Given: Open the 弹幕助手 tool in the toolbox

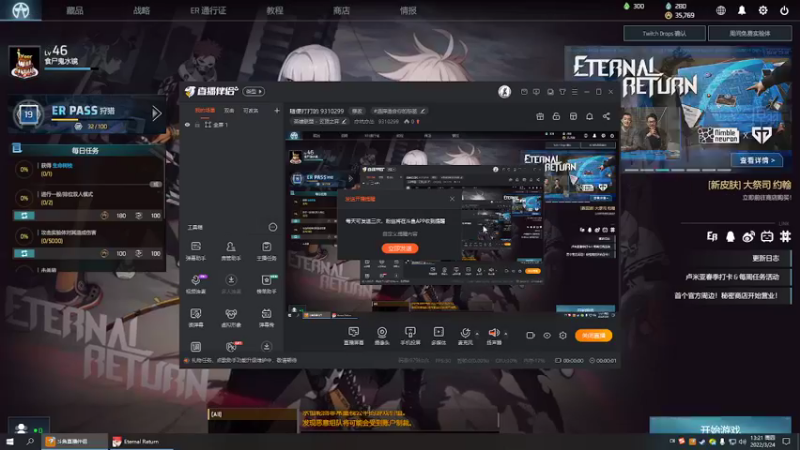Looking at the screenshot, I should 195,251.
